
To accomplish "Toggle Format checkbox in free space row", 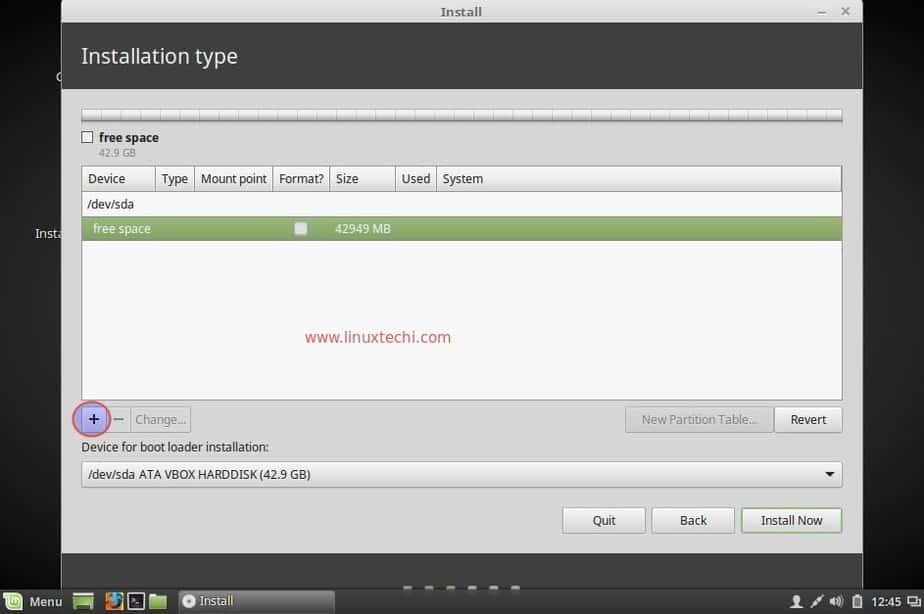I will 301,229.
